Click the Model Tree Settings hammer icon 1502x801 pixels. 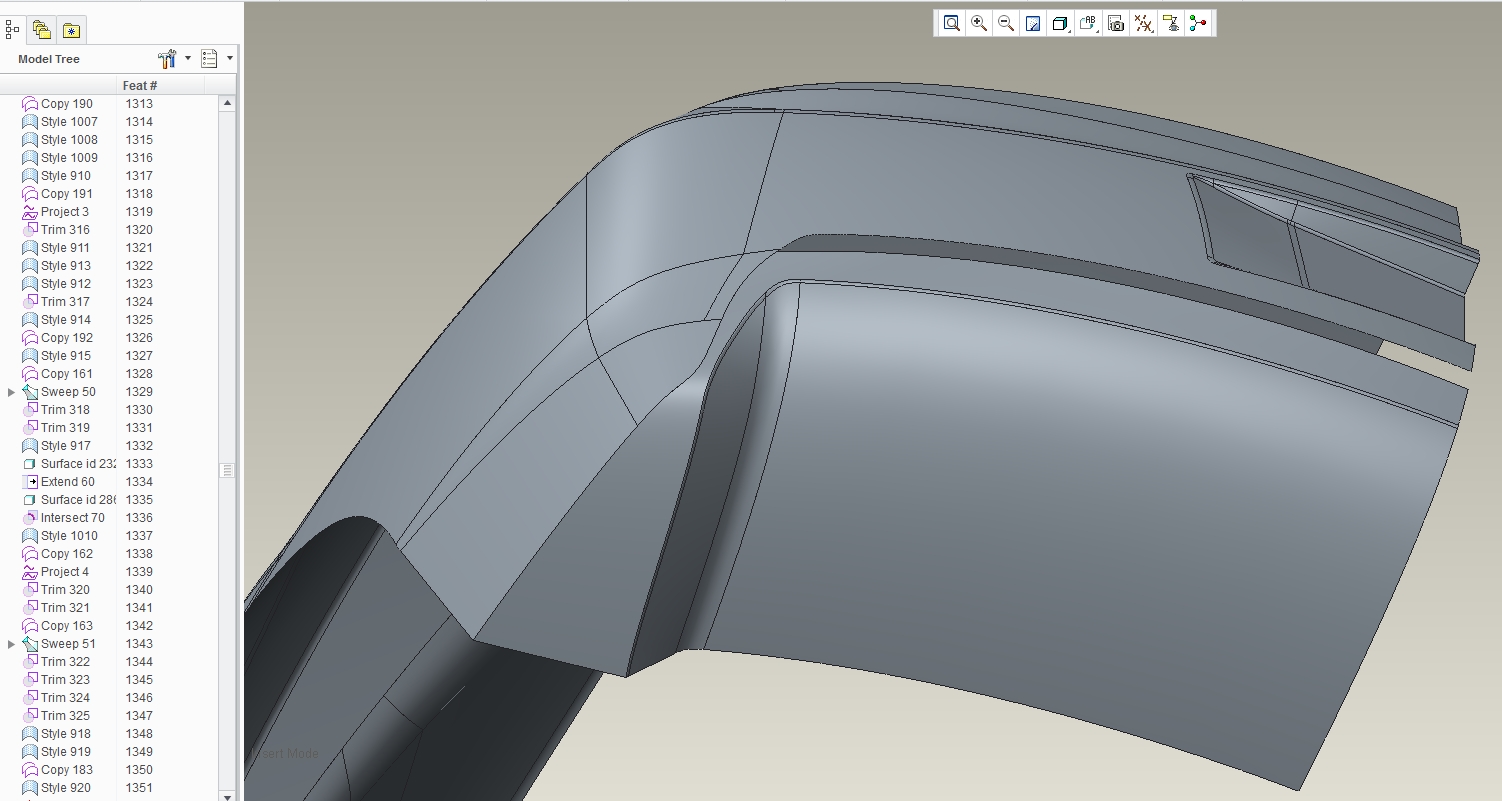point(167,59)
